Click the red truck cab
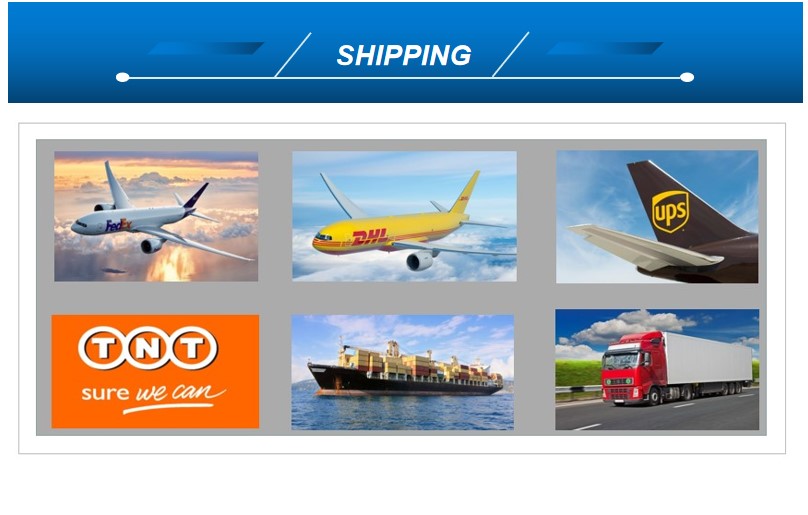The width and height of the screenshot is (808, 515). pos(633,367)
